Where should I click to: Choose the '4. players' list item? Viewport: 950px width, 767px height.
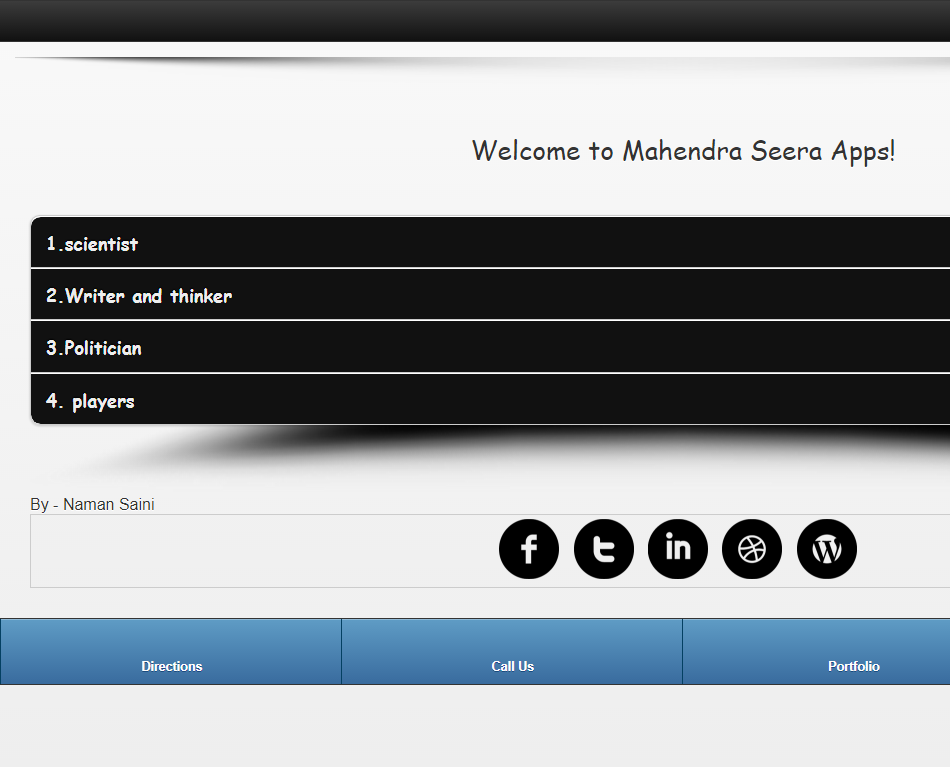pyautogui.click(x=490, y=399)
